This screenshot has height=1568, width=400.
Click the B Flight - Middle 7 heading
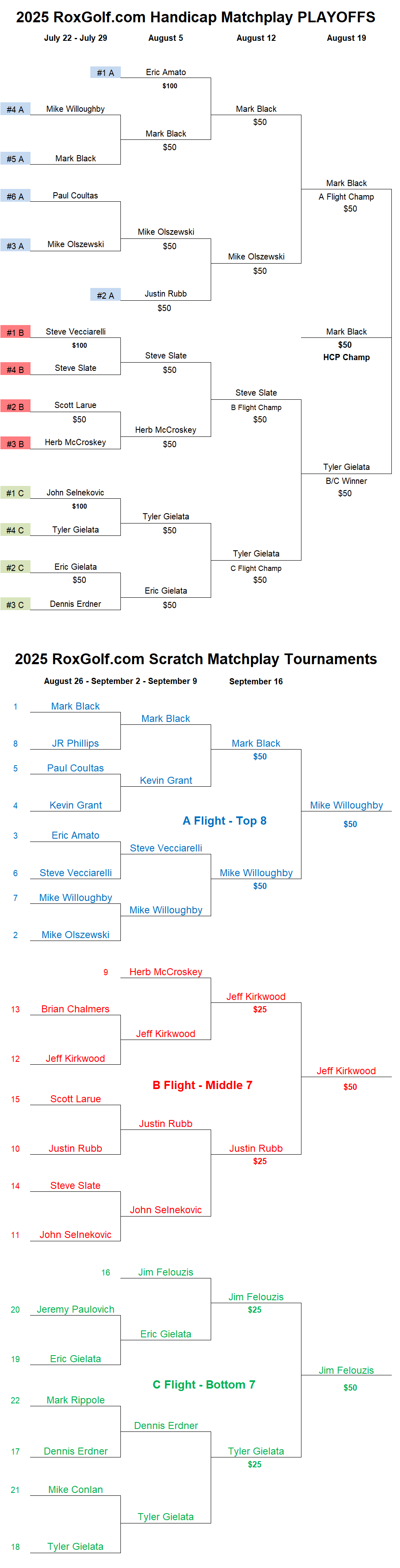pos(202,1085)
